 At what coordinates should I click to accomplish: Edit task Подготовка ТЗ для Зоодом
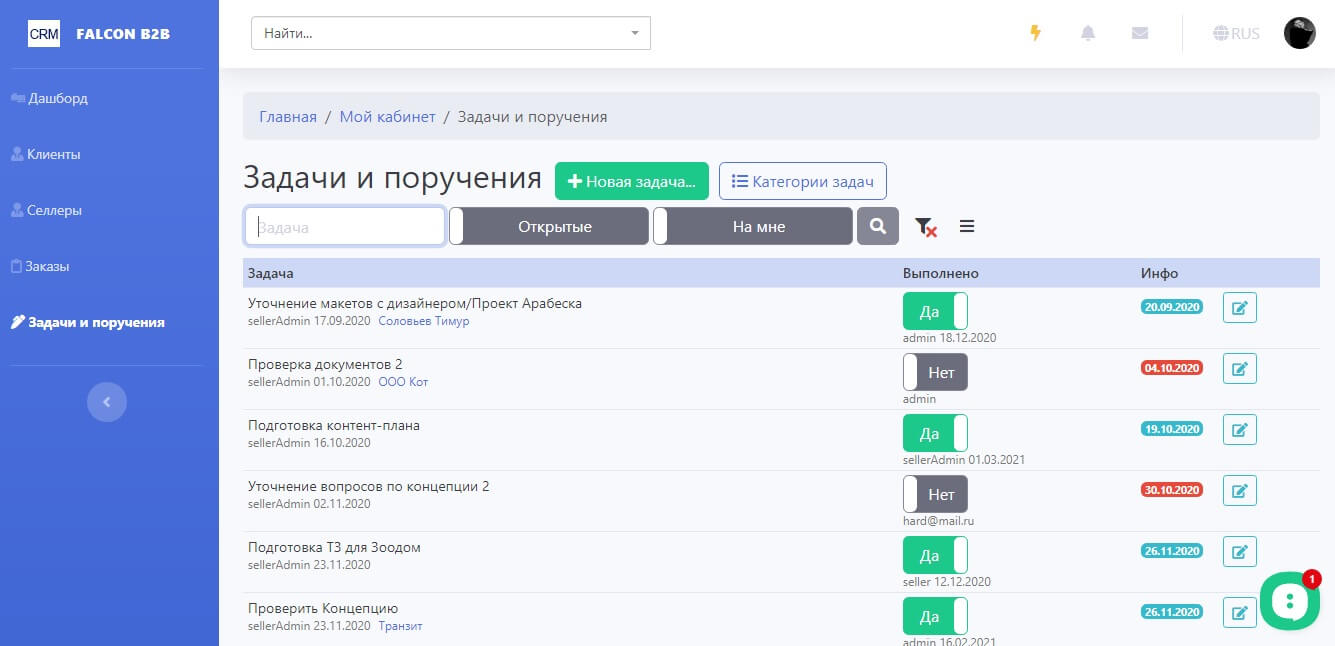1240,552
